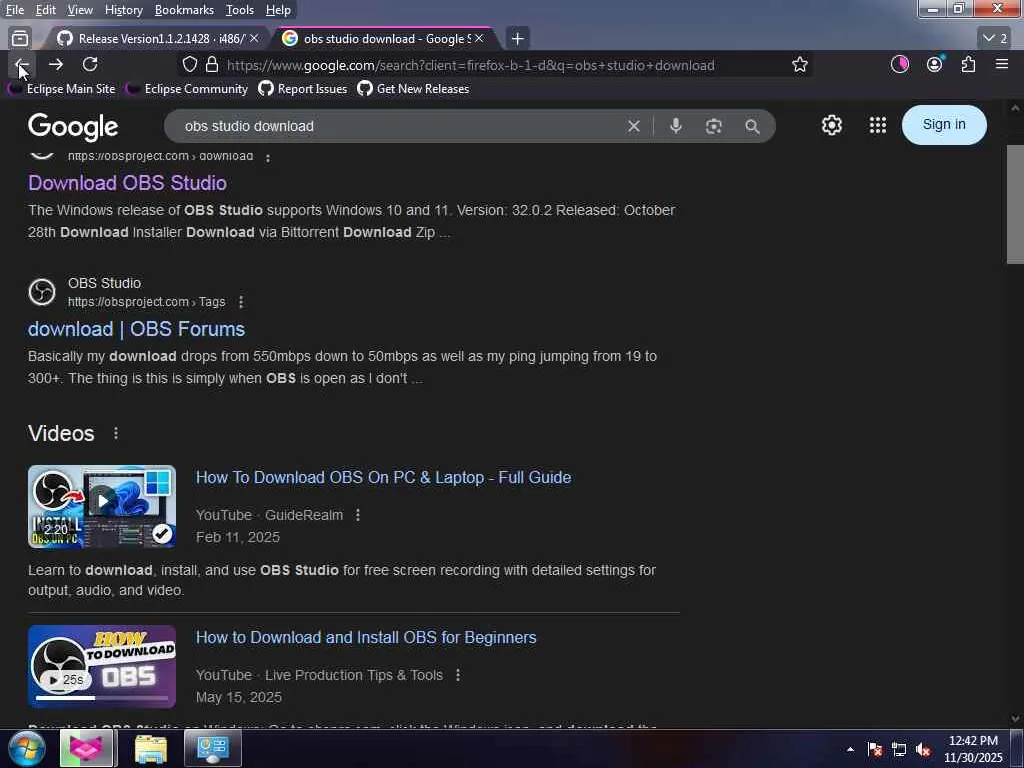The height and width of the screenshot is (768, 1024).
Task: Clear the Google search box text
Action: click(633, 126)
